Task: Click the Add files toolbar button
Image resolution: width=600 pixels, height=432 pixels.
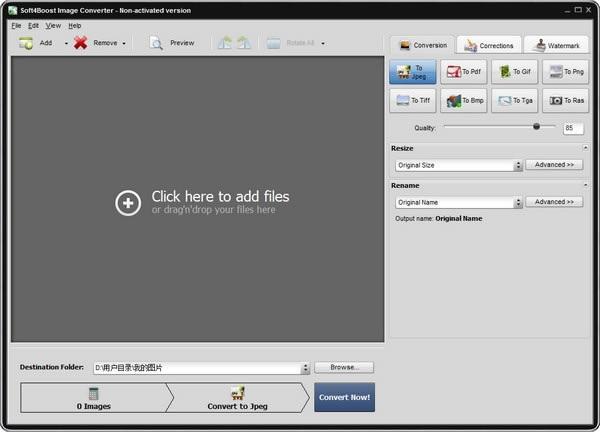Action: point(36,43)
